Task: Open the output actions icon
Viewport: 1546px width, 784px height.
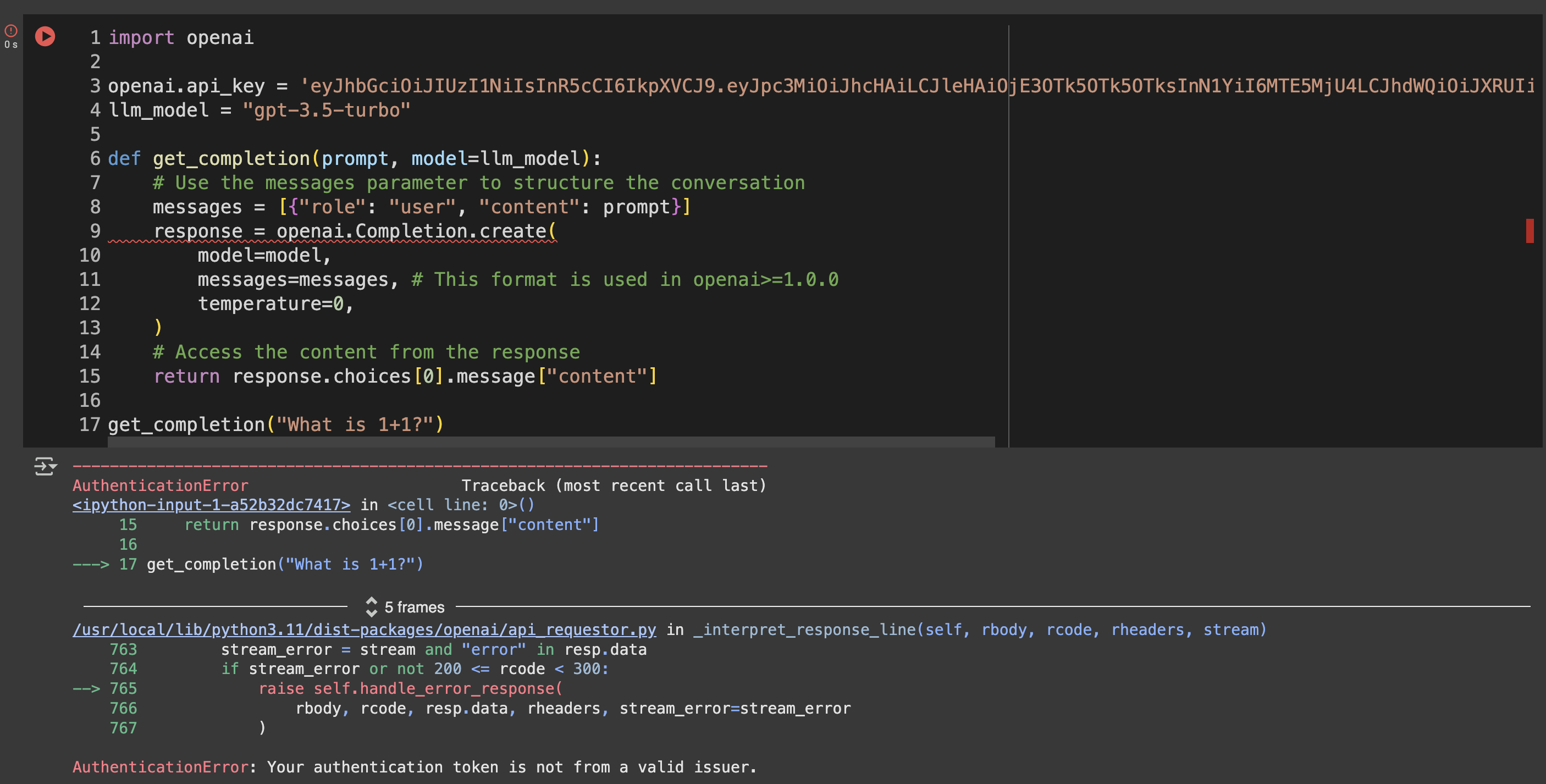Action: point(45,466)
